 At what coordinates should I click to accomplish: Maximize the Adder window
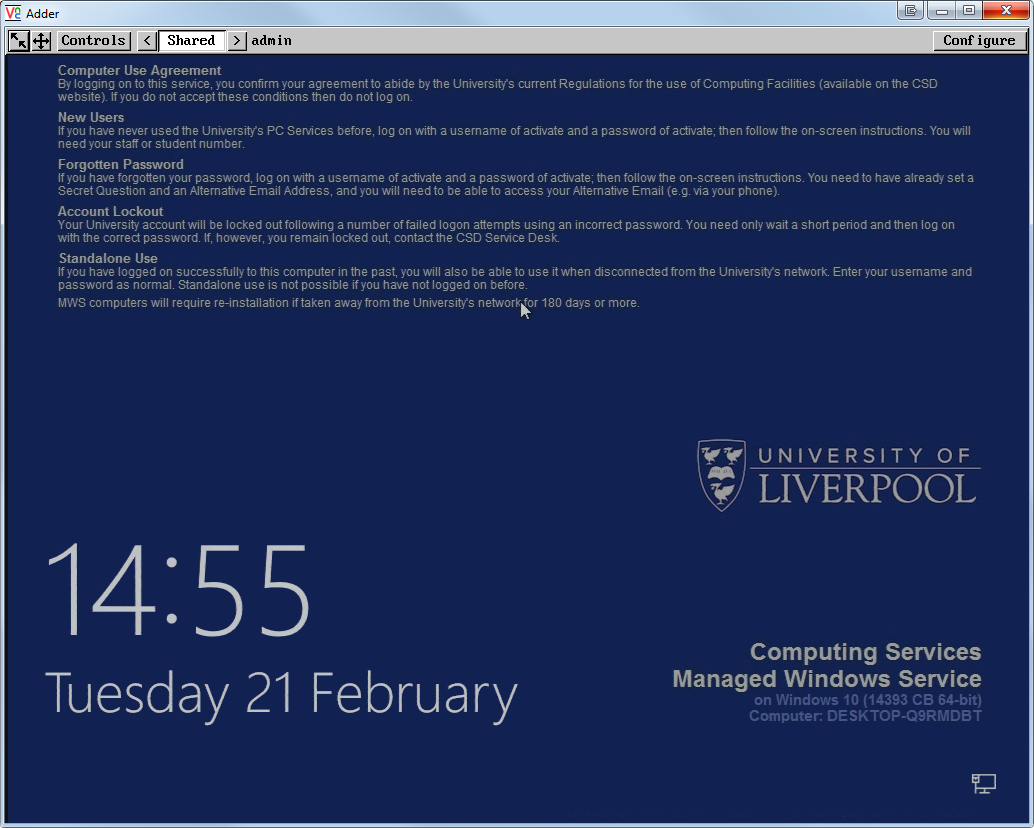969,10
